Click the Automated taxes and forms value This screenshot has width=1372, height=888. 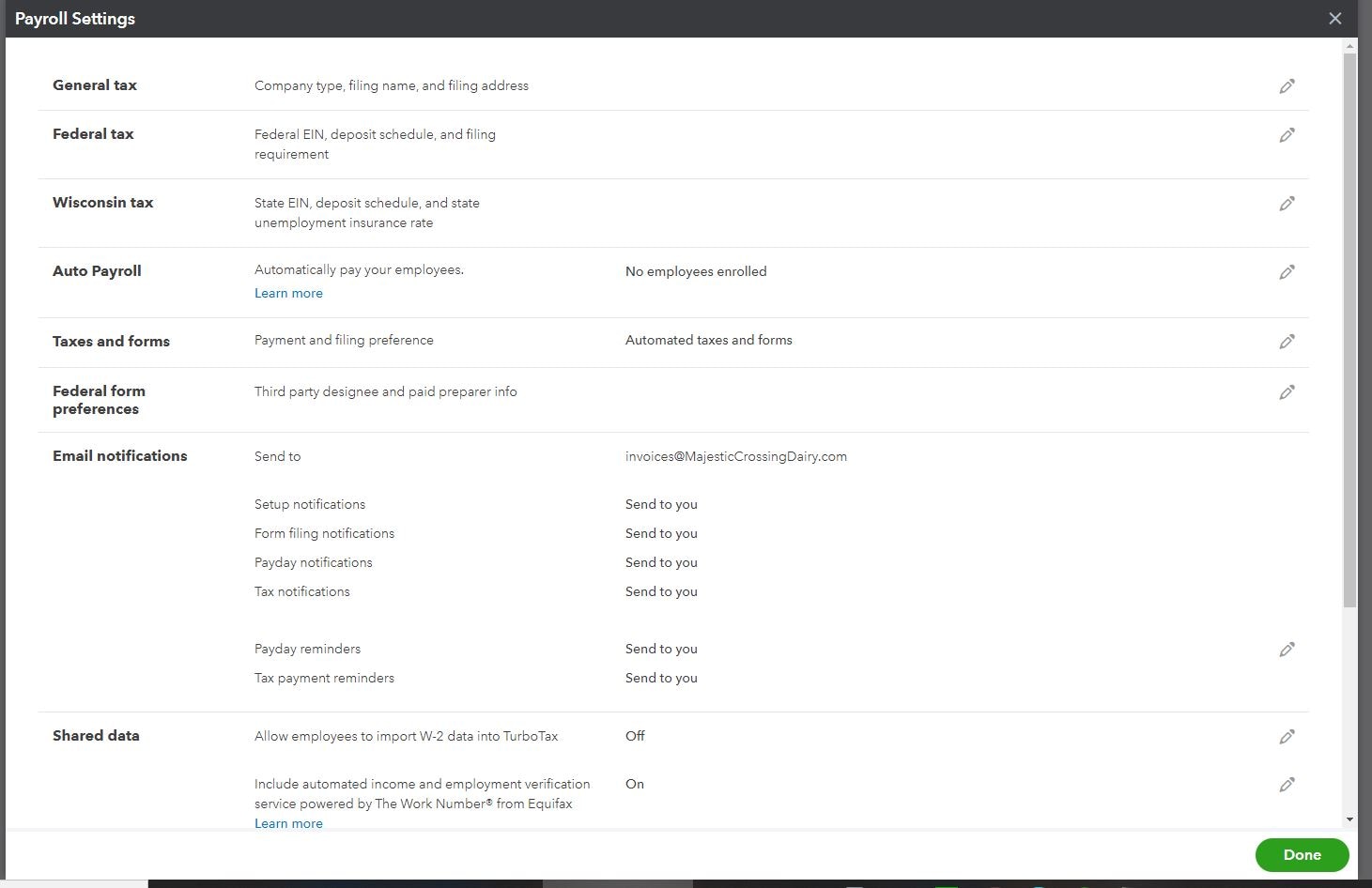pos(708,341)
